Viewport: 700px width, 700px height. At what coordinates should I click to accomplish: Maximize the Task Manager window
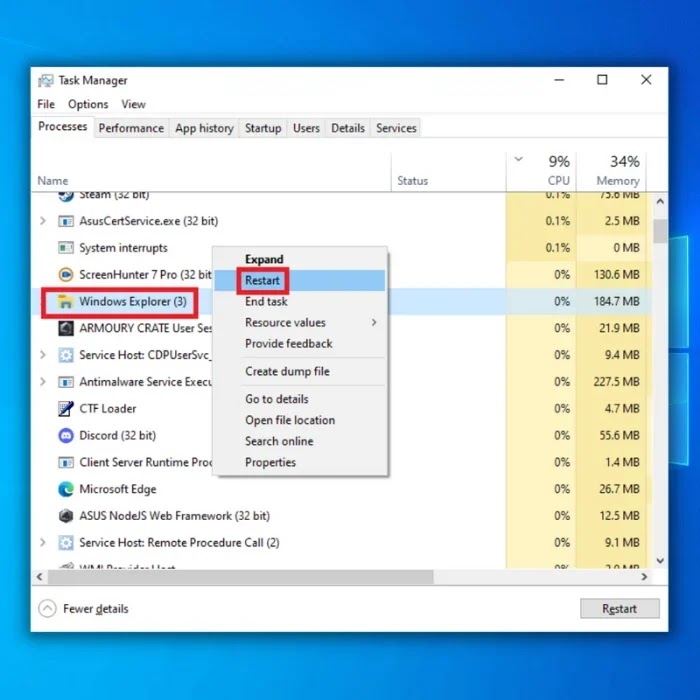tap(602, 80)
